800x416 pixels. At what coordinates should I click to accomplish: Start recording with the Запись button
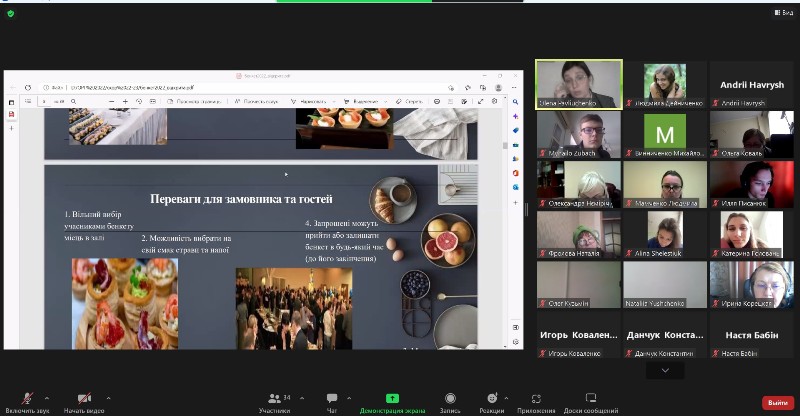click(450, 400)
